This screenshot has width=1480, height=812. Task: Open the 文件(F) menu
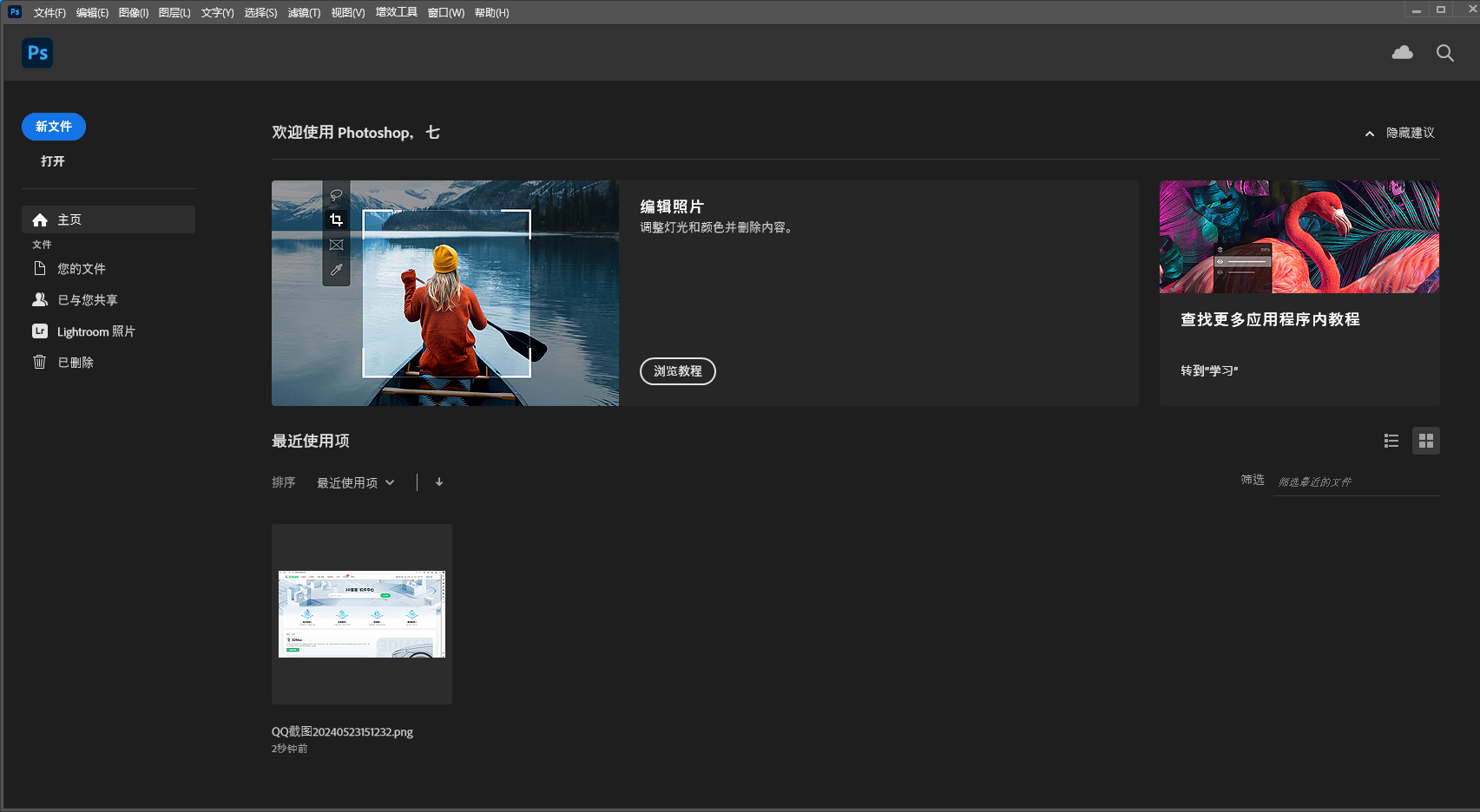point(49,12)
